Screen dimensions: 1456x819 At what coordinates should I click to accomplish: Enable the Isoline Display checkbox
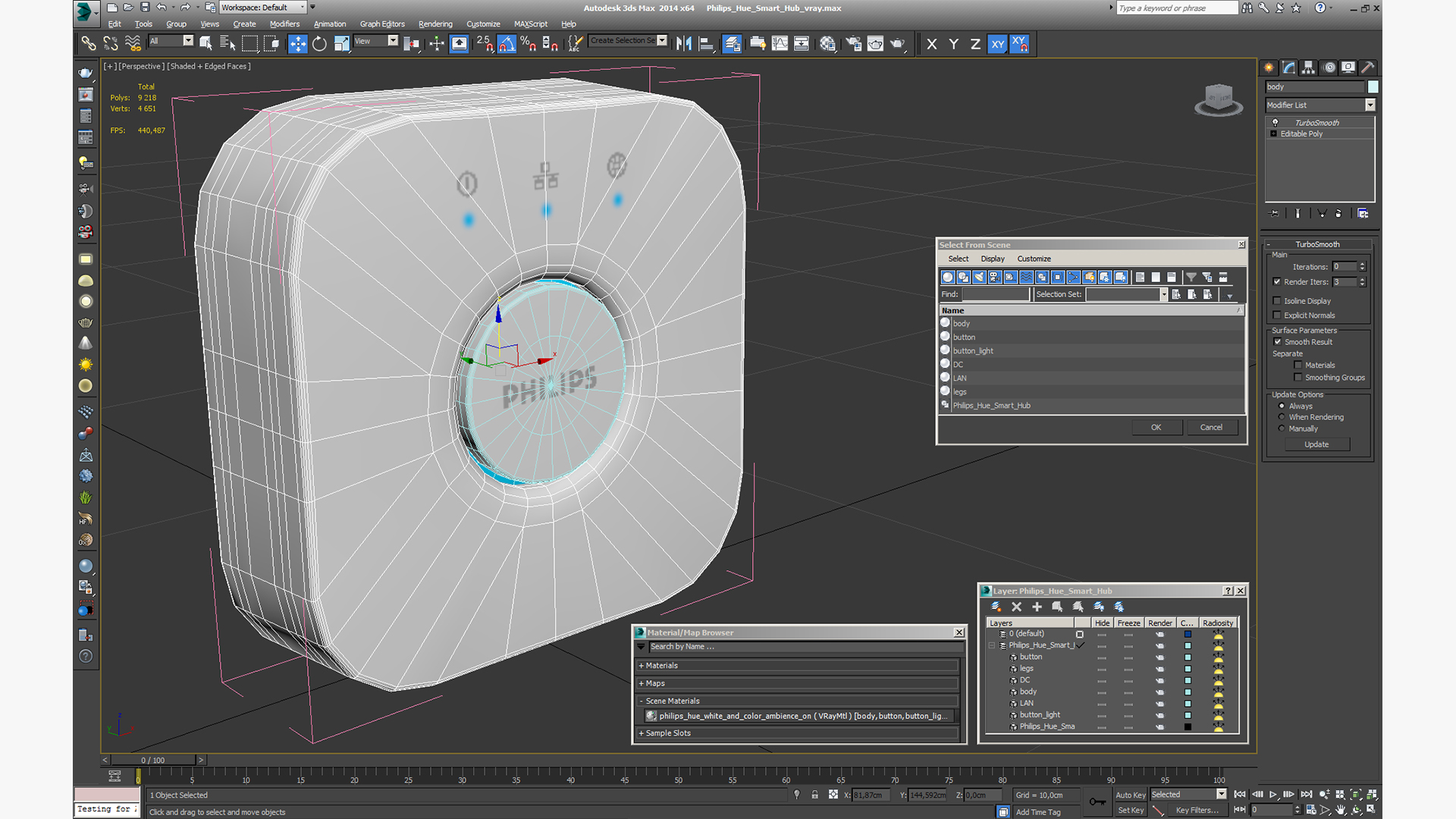pos(1277,301)
